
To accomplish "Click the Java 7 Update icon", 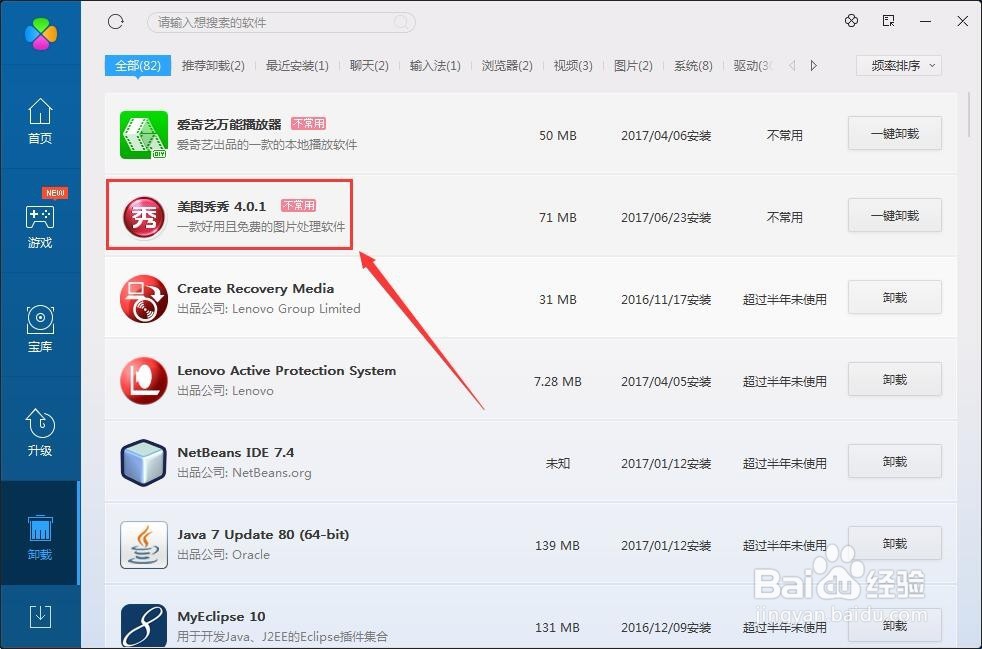I will click(x=144, y=545).
